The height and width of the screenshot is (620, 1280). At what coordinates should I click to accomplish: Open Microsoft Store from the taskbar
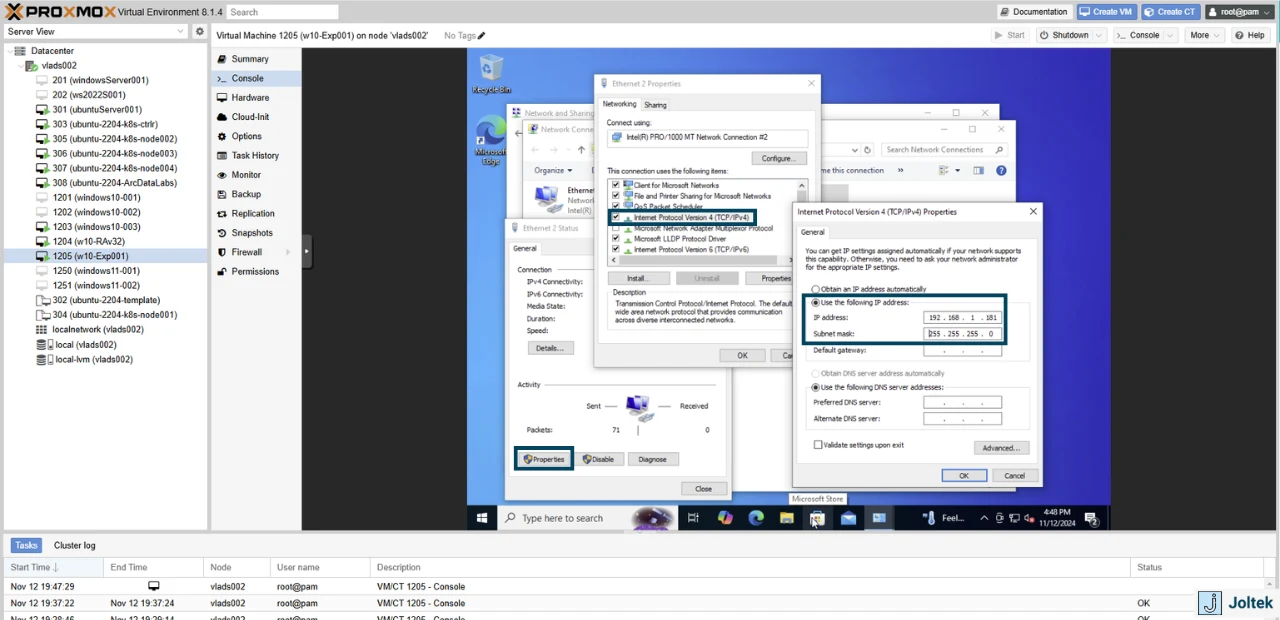tap(817, 518)
